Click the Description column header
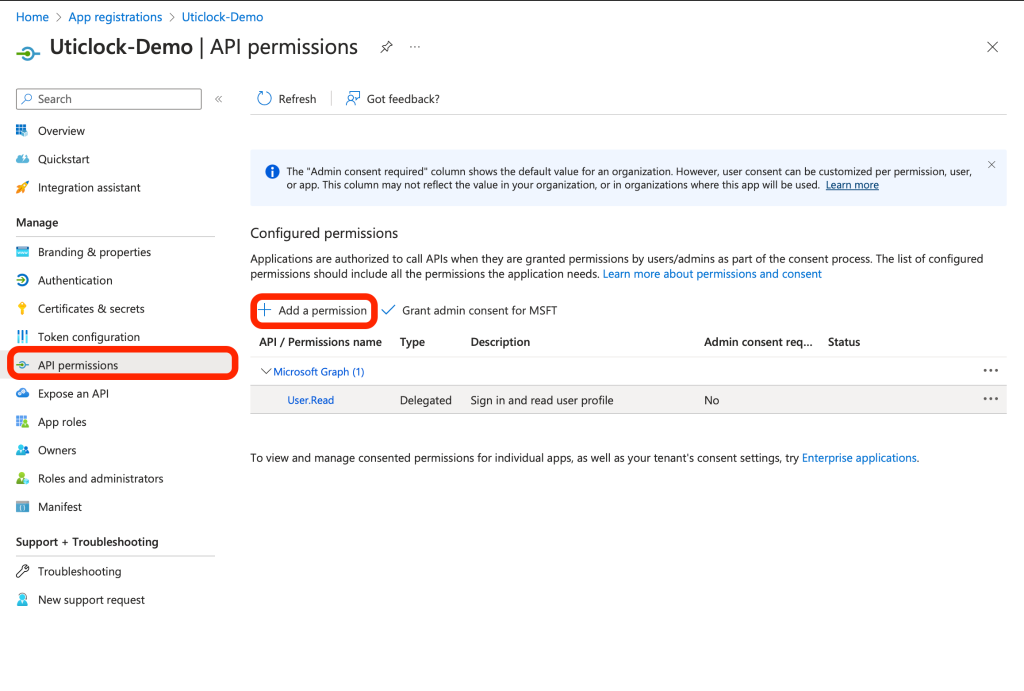 (500, 342)
